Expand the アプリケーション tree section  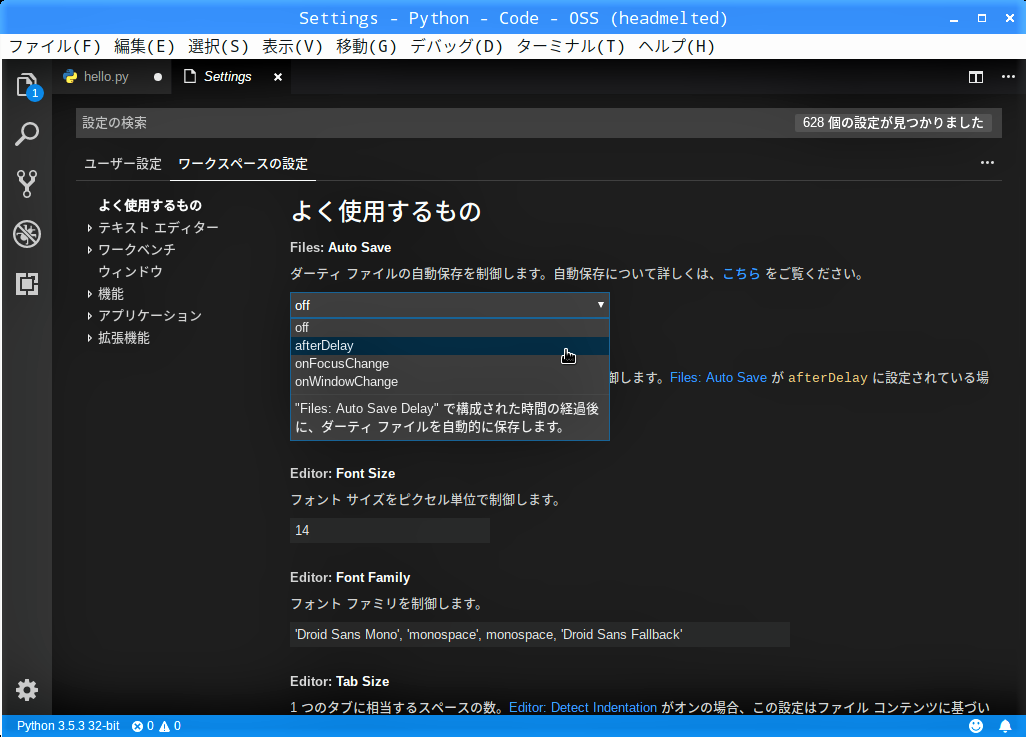coord(90,316)
